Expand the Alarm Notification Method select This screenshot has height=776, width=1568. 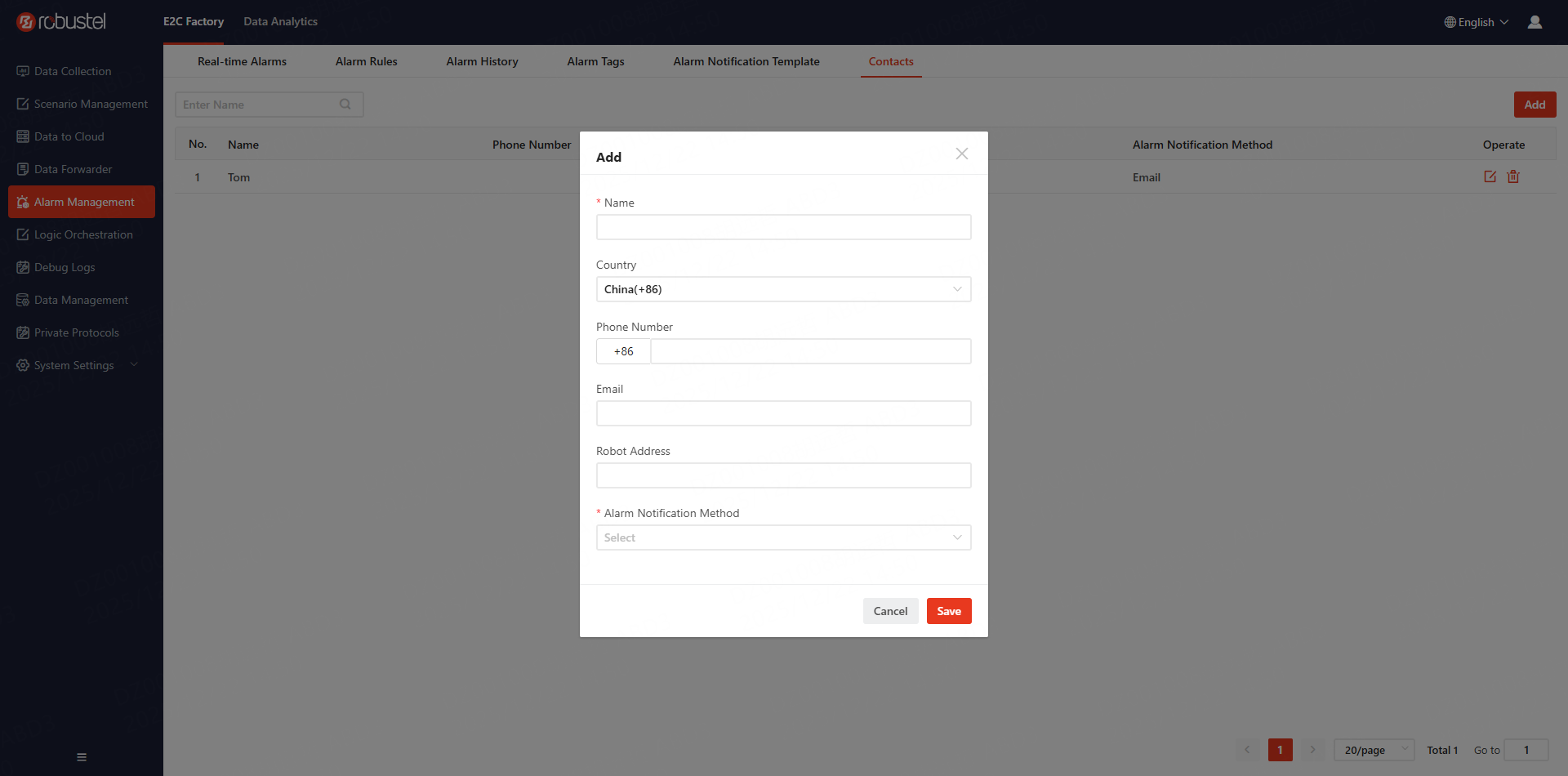[782, 537]
